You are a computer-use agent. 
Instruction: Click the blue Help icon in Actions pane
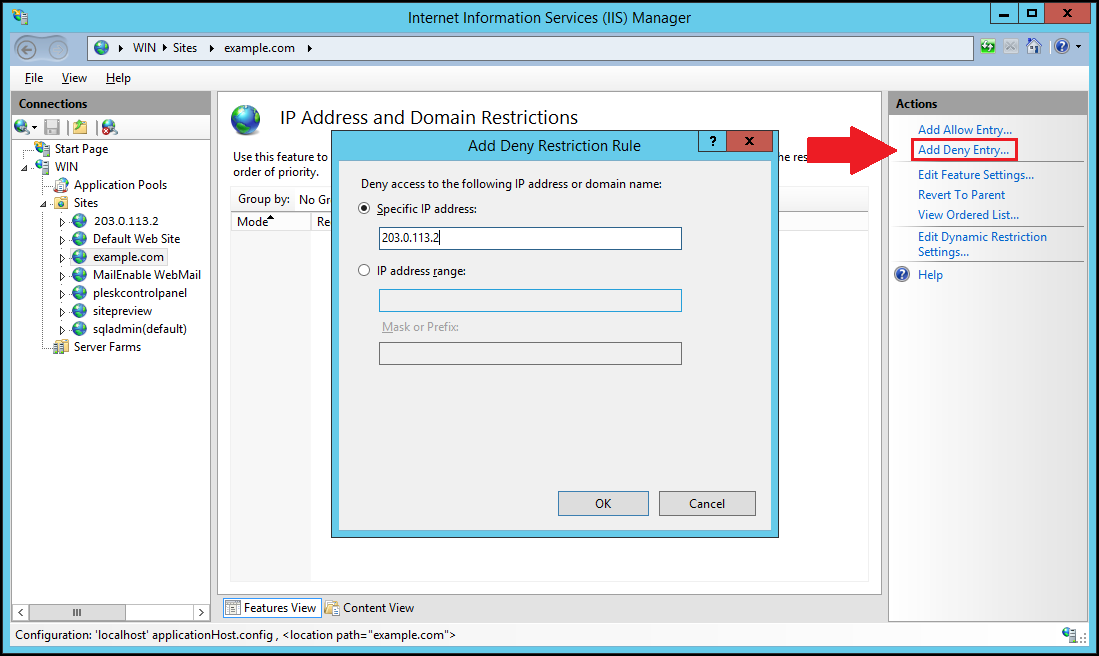[x=902, y=275]
